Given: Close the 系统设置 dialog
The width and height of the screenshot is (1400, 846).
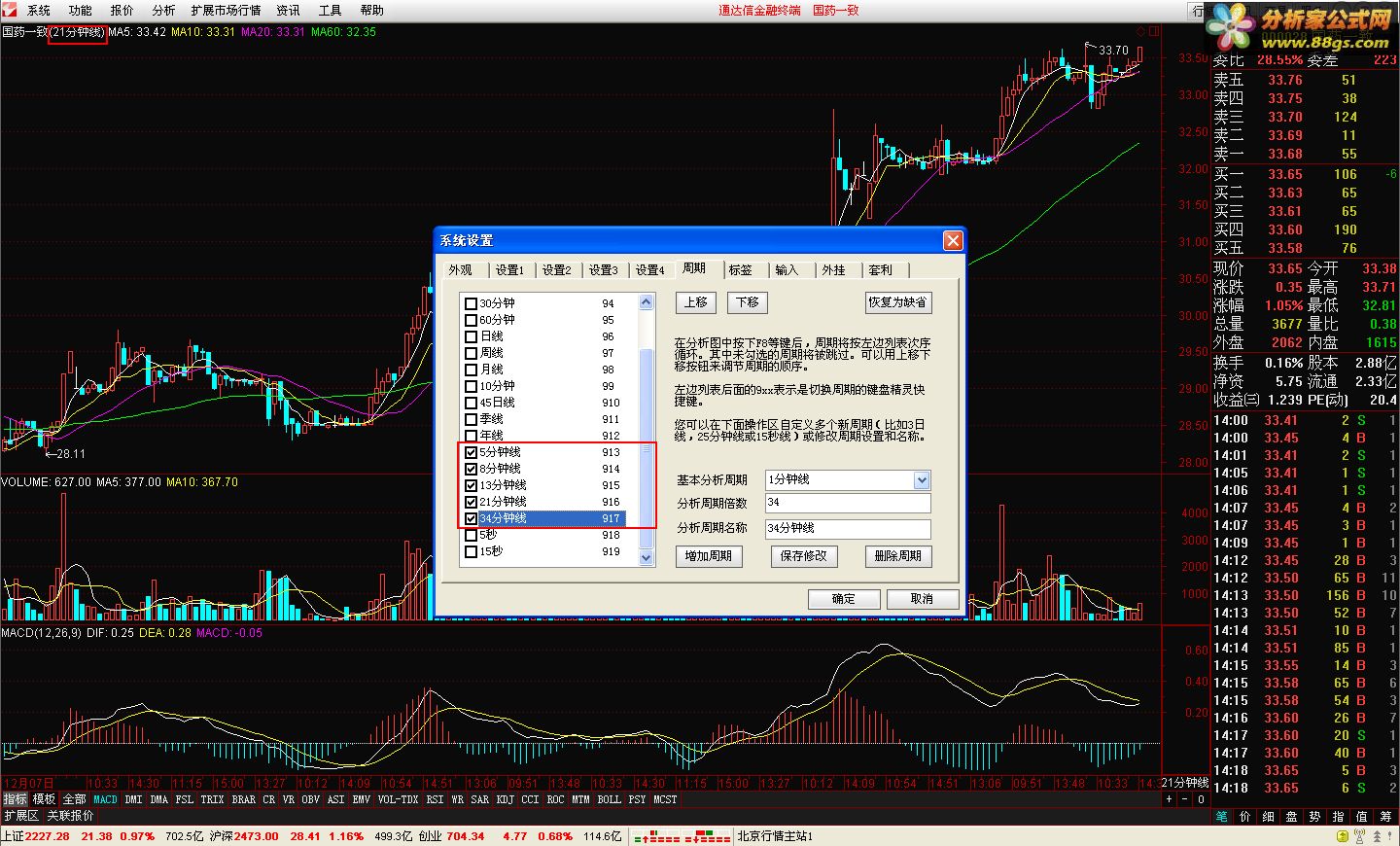Looking at the screenshot, I should (x=953, y=240).
